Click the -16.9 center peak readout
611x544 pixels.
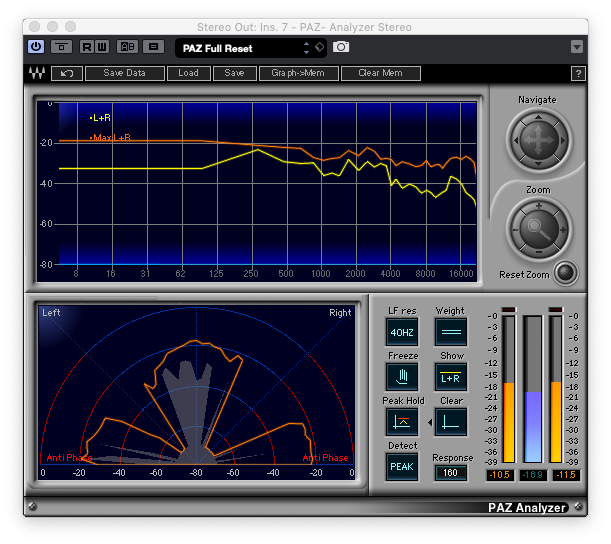pos(533,475)
